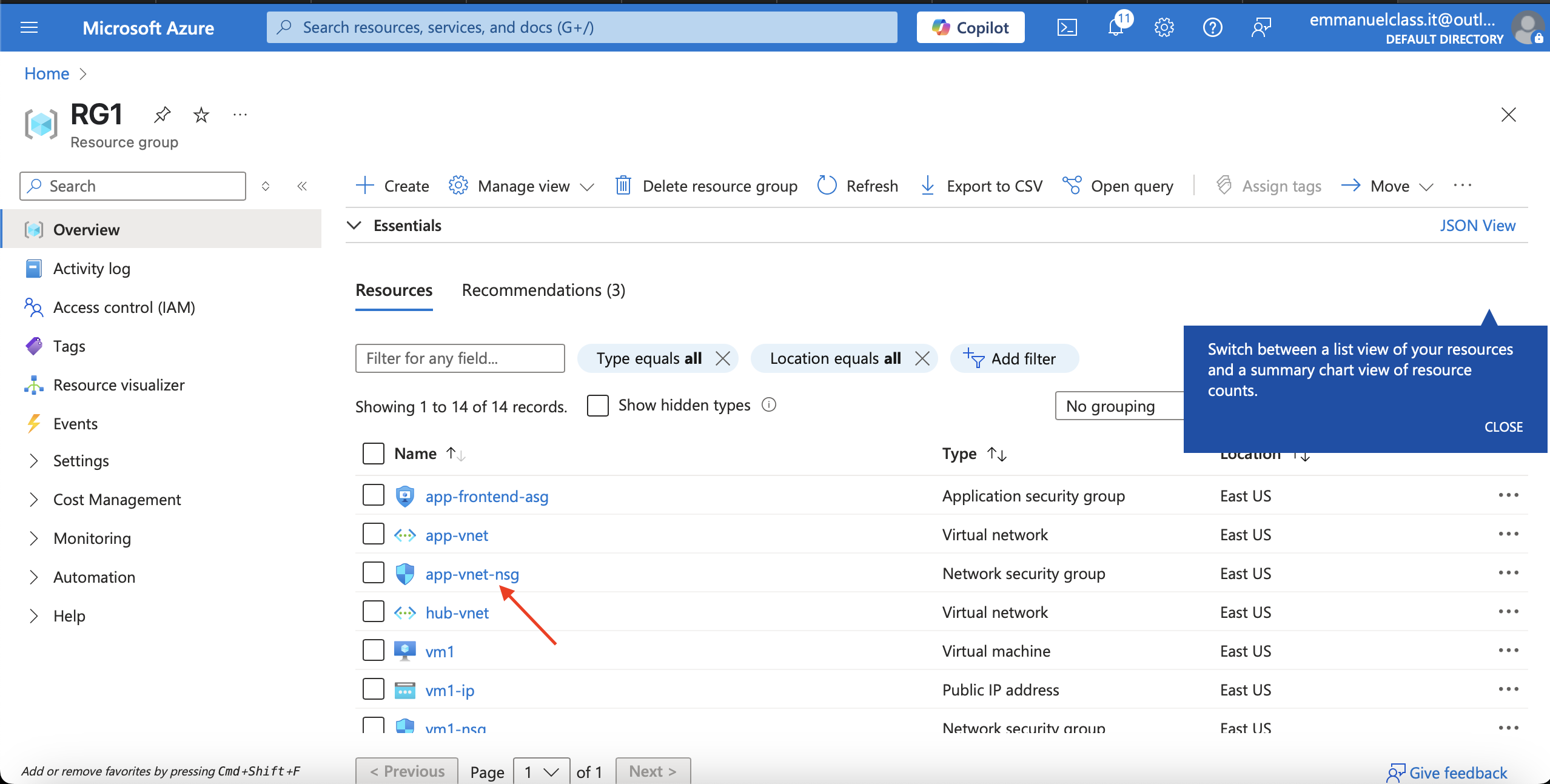
Task: Open Overview in left menu
Action: (161, 229)
